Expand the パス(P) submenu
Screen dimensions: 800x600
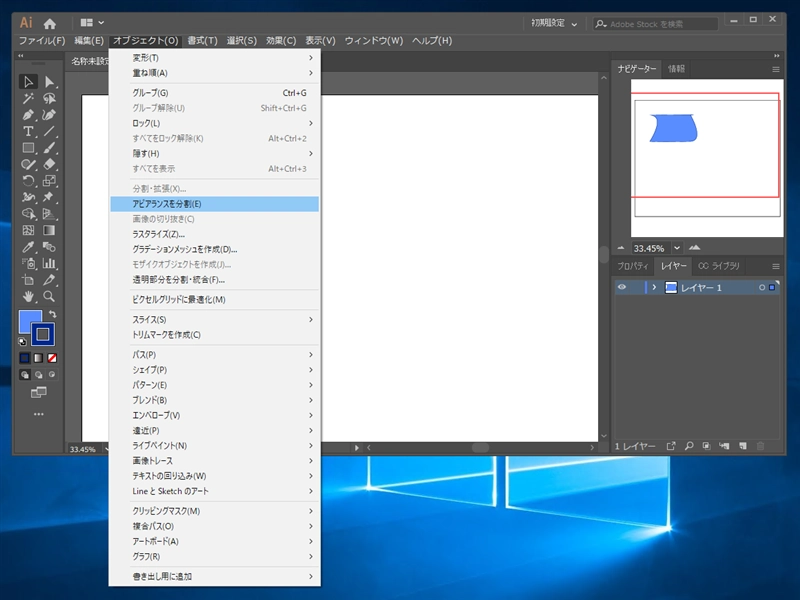tap(215, 355)
